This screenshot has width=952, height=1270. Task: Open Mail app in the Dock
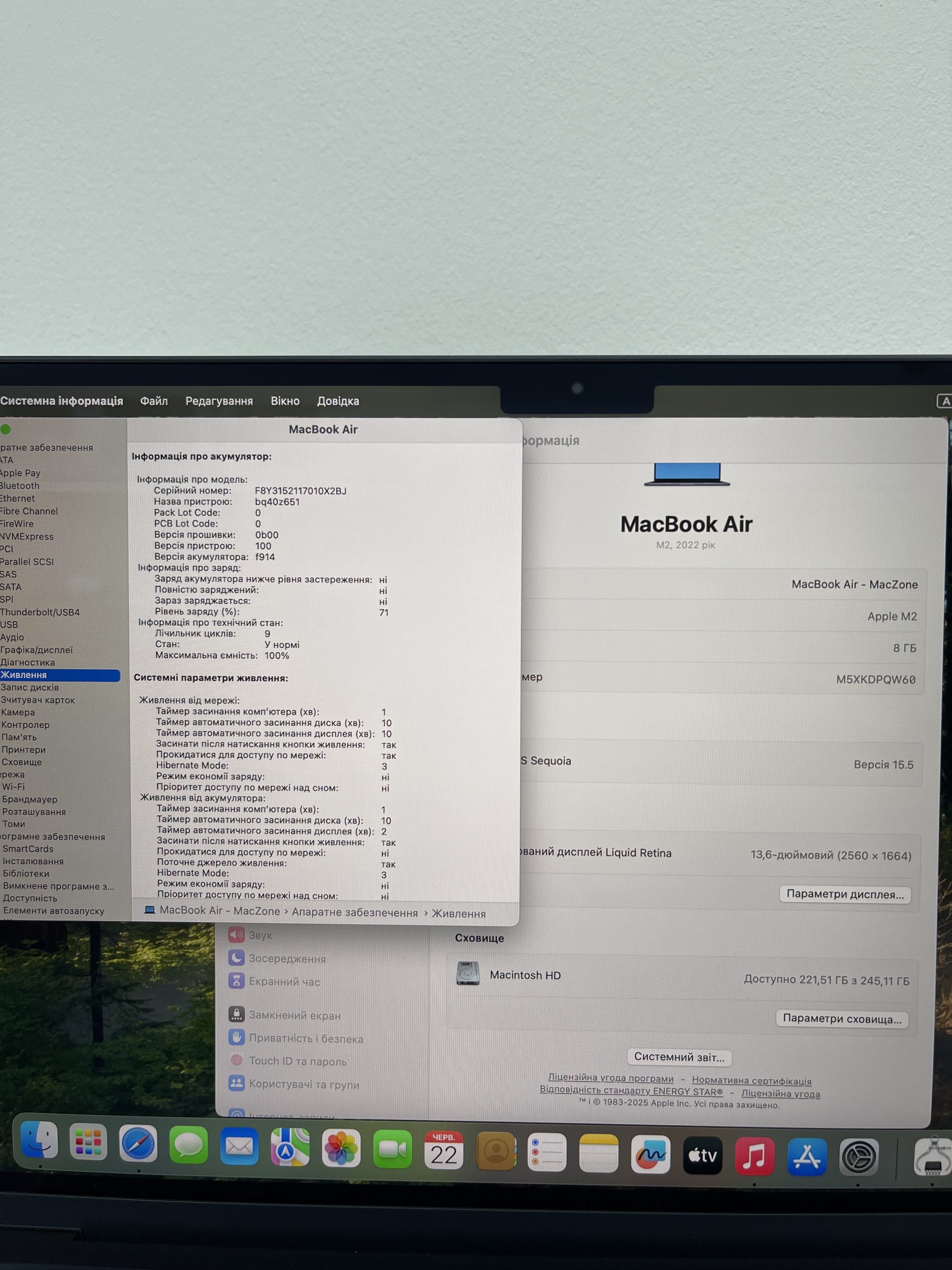pyautogui.click(x=238, y=1146)
